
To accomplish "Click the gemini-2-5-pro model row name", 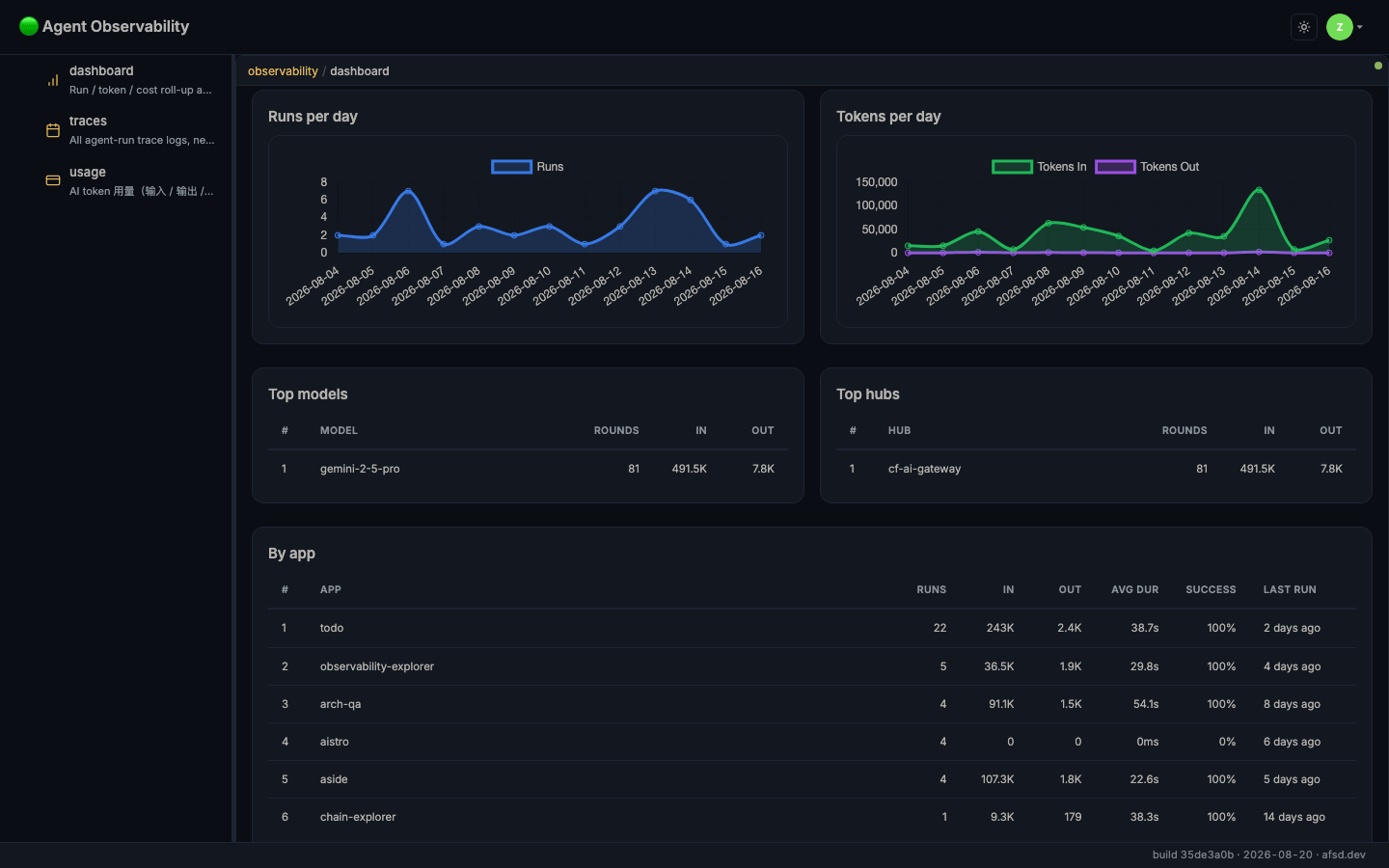I will coord(360,469).
